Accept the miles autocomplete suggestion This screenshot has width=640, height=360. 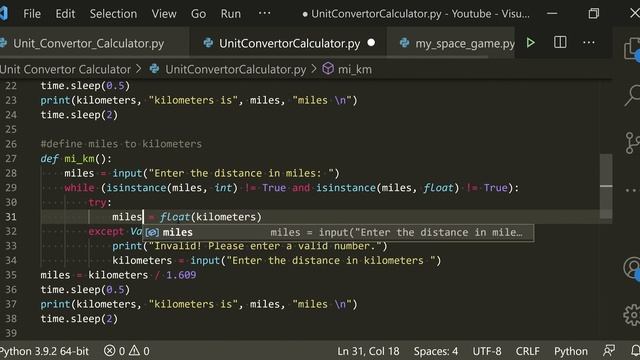[x=338, y=232]
